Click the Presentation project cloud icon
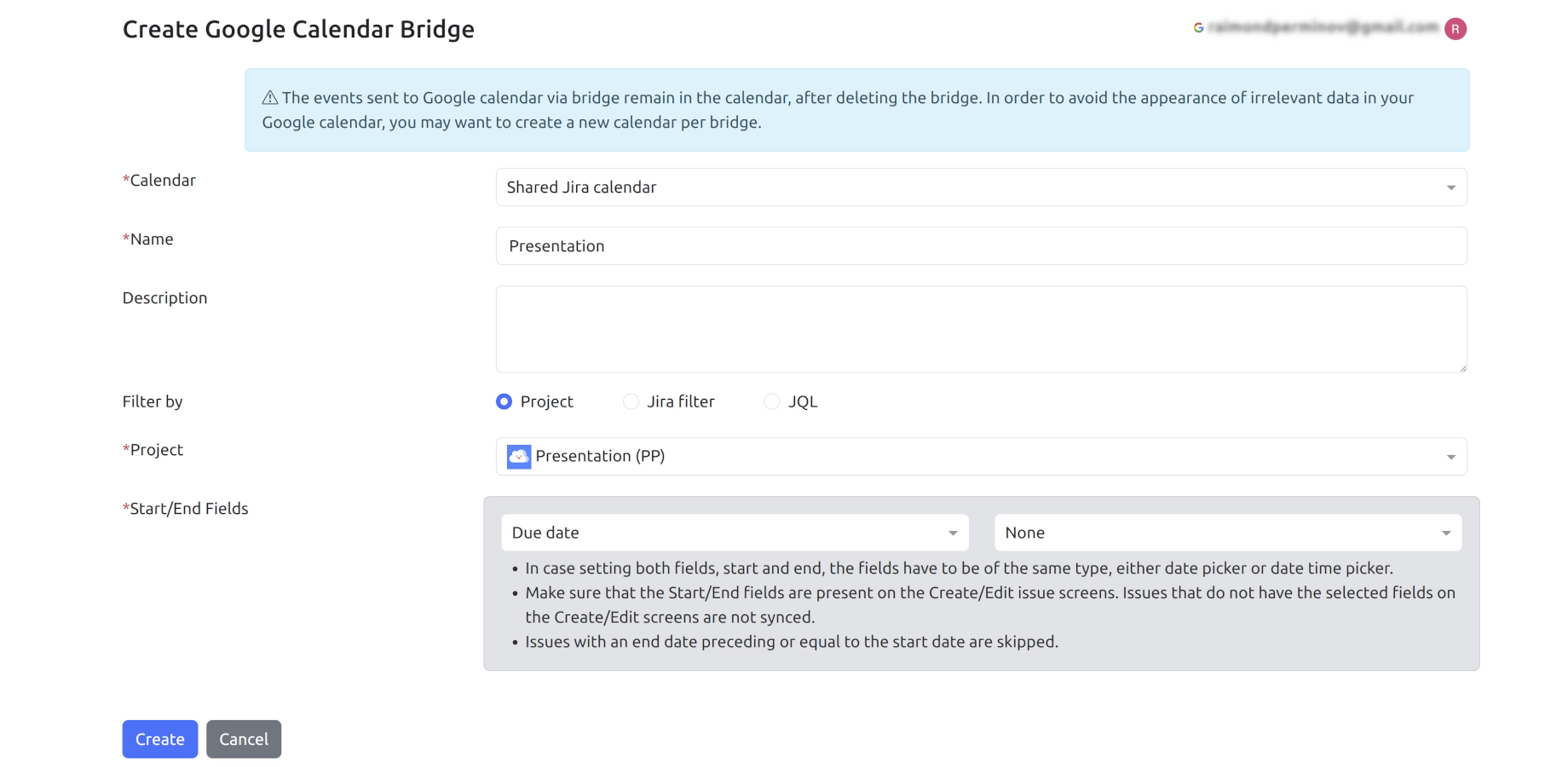 click(519, 457)
